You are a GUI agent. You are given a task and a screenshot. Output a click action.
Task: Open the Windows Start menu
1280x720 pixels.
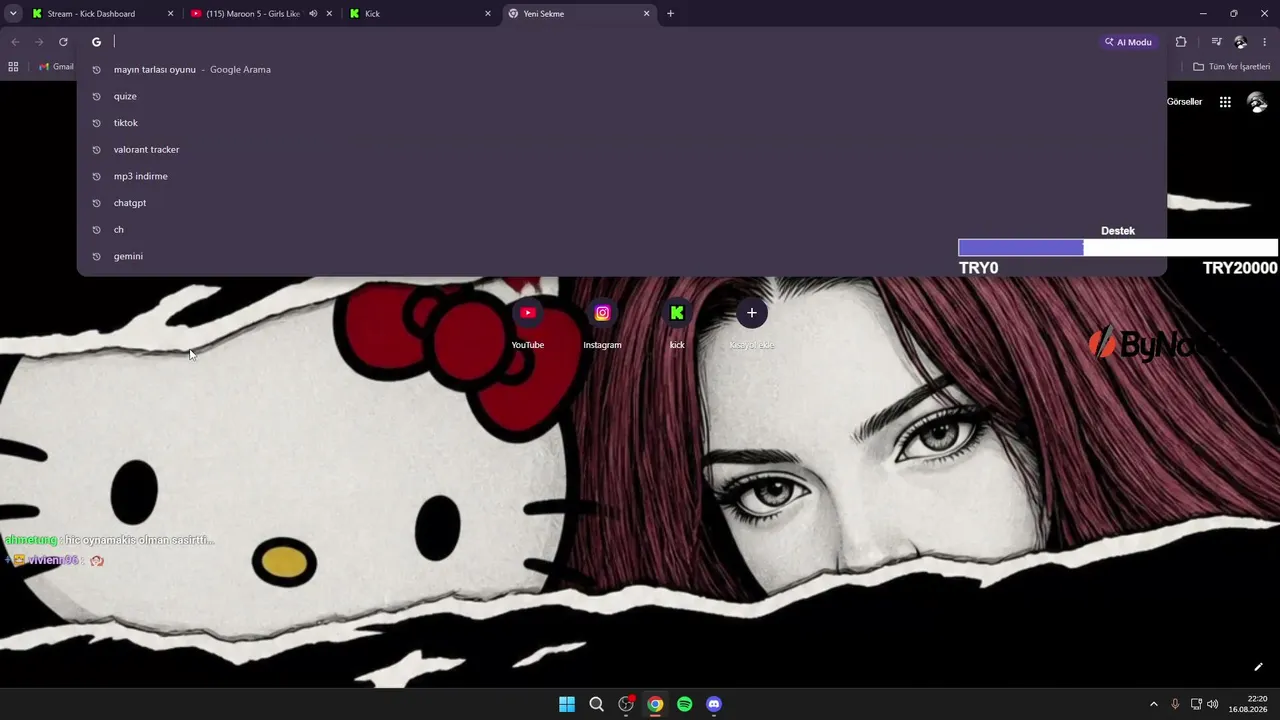point(567,704)
